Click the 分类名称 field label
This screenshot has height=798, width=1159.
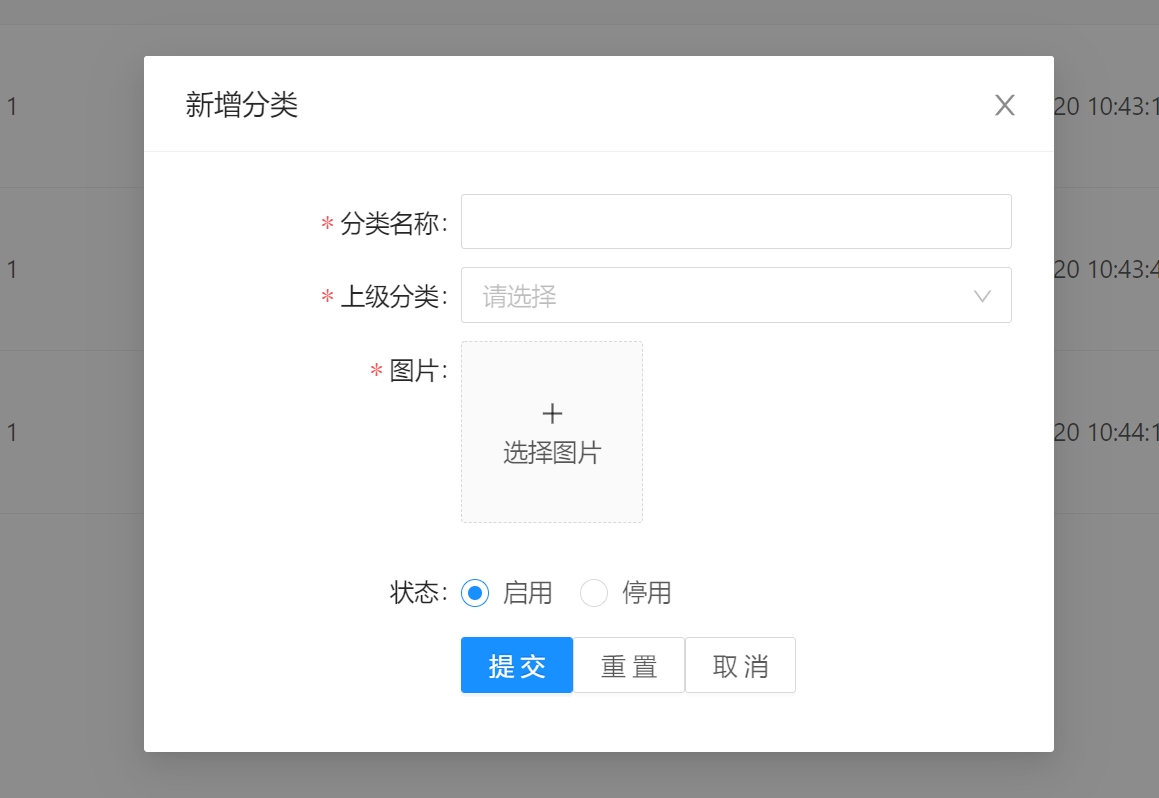pos(392,224)
